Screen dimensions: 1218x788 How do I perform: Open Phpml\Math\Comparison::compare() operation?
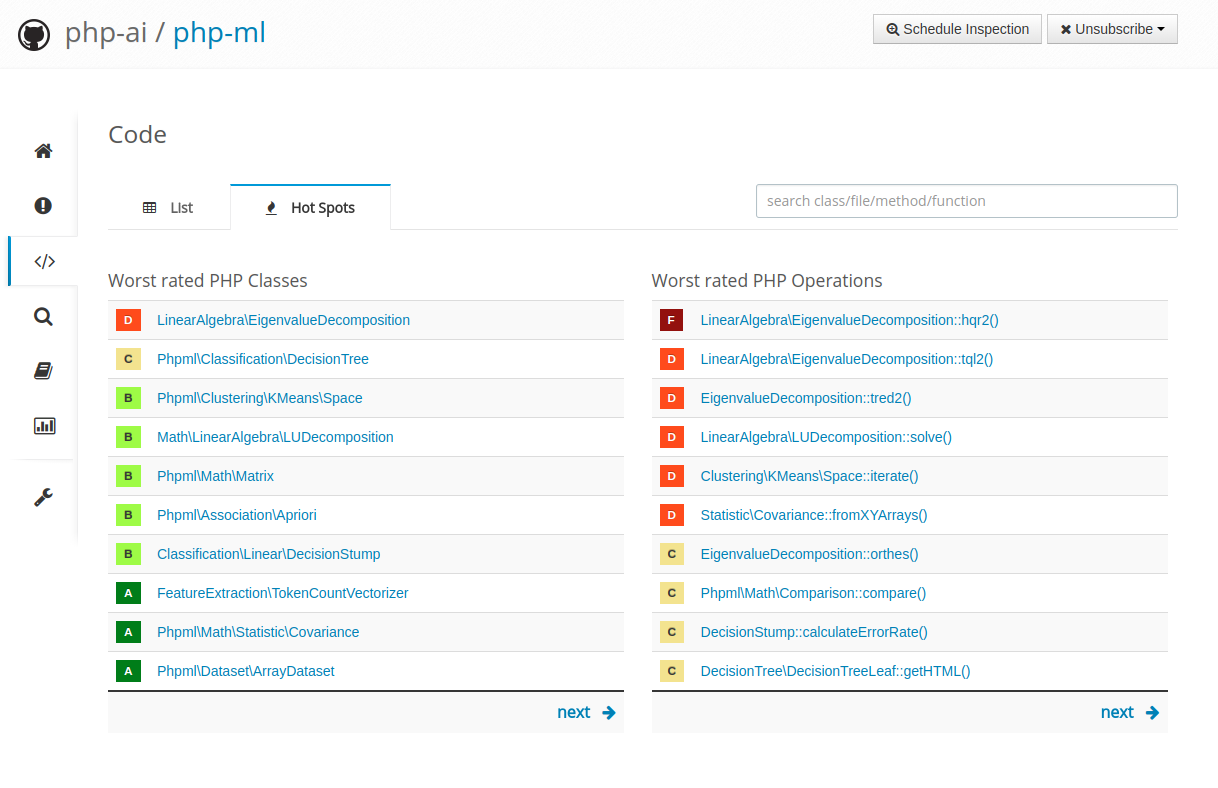pyautogui.click(x=814, y=593)
